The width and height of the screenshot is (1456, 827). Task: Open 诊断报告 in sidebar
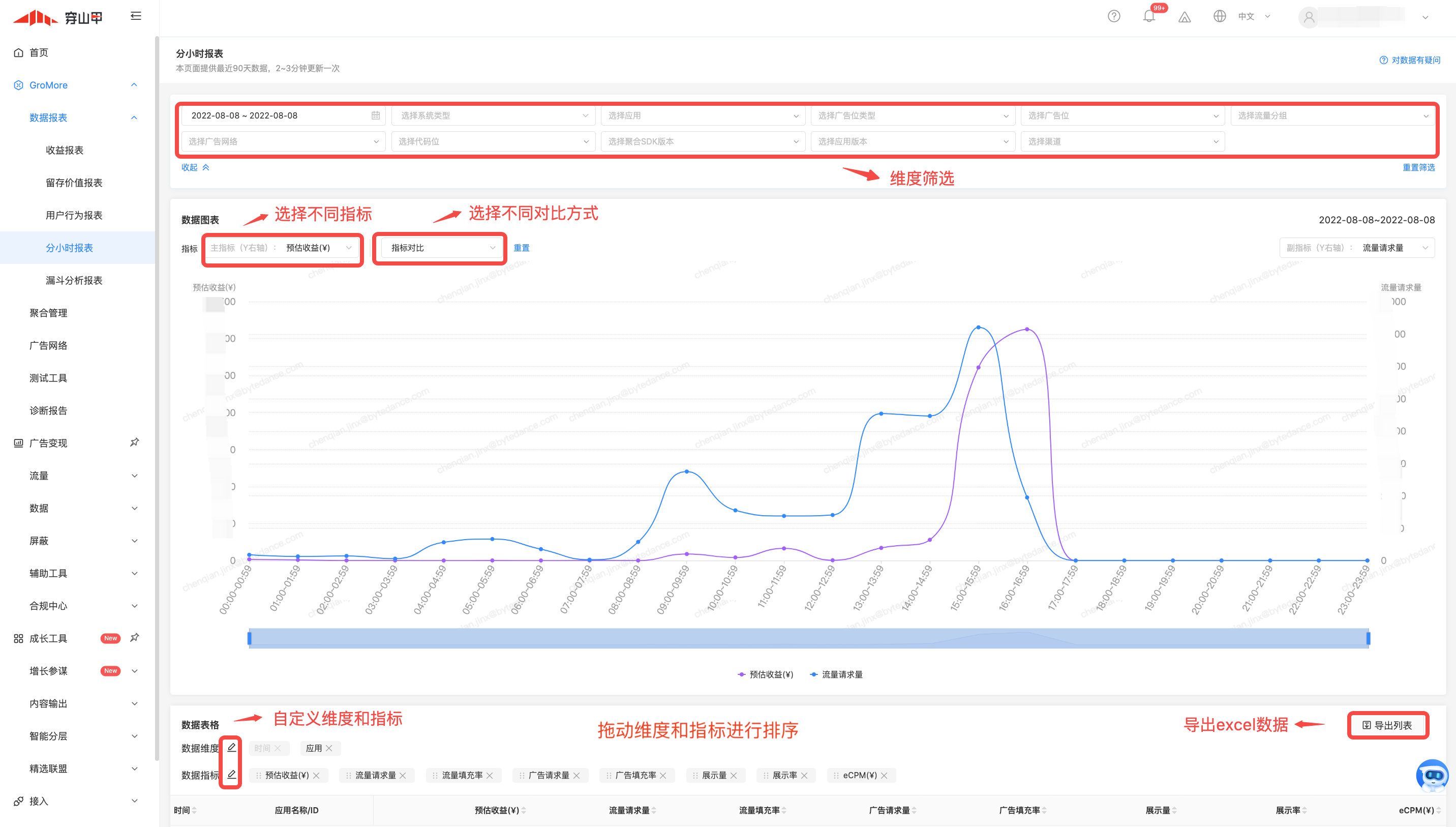point(48,410)
